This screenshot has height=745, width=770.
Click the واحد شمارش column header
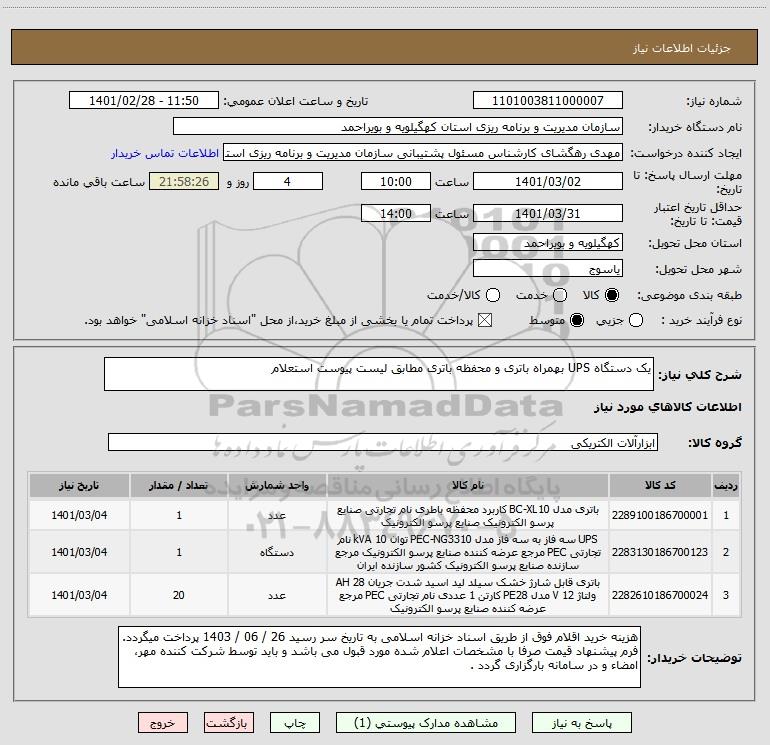point(277,486)
